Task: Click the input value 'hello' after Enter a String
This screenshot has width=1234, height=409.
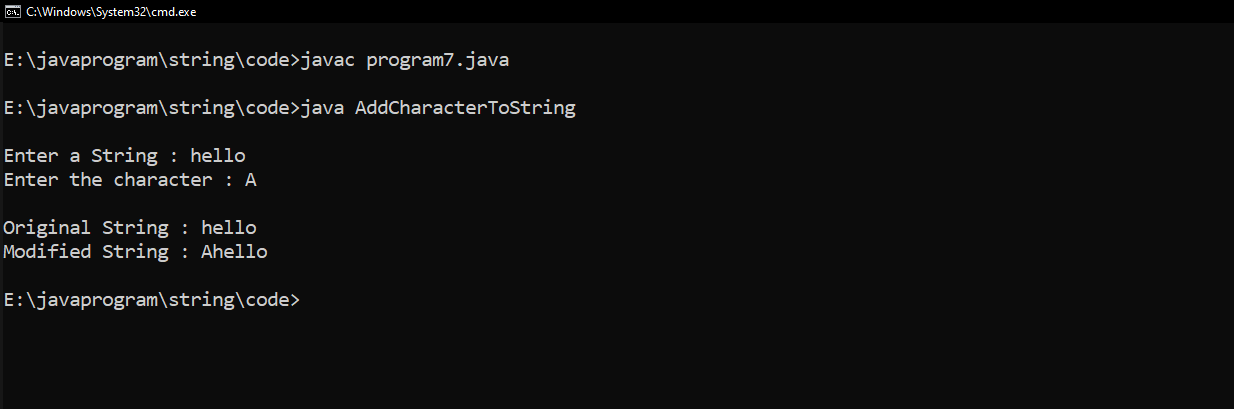Action: pos(217,156)
